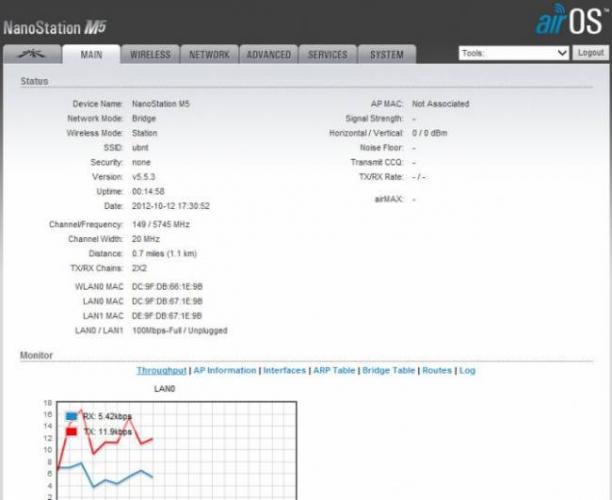Open the ARP Table link
The image size is (612, 500).
(x=333, y=370)
